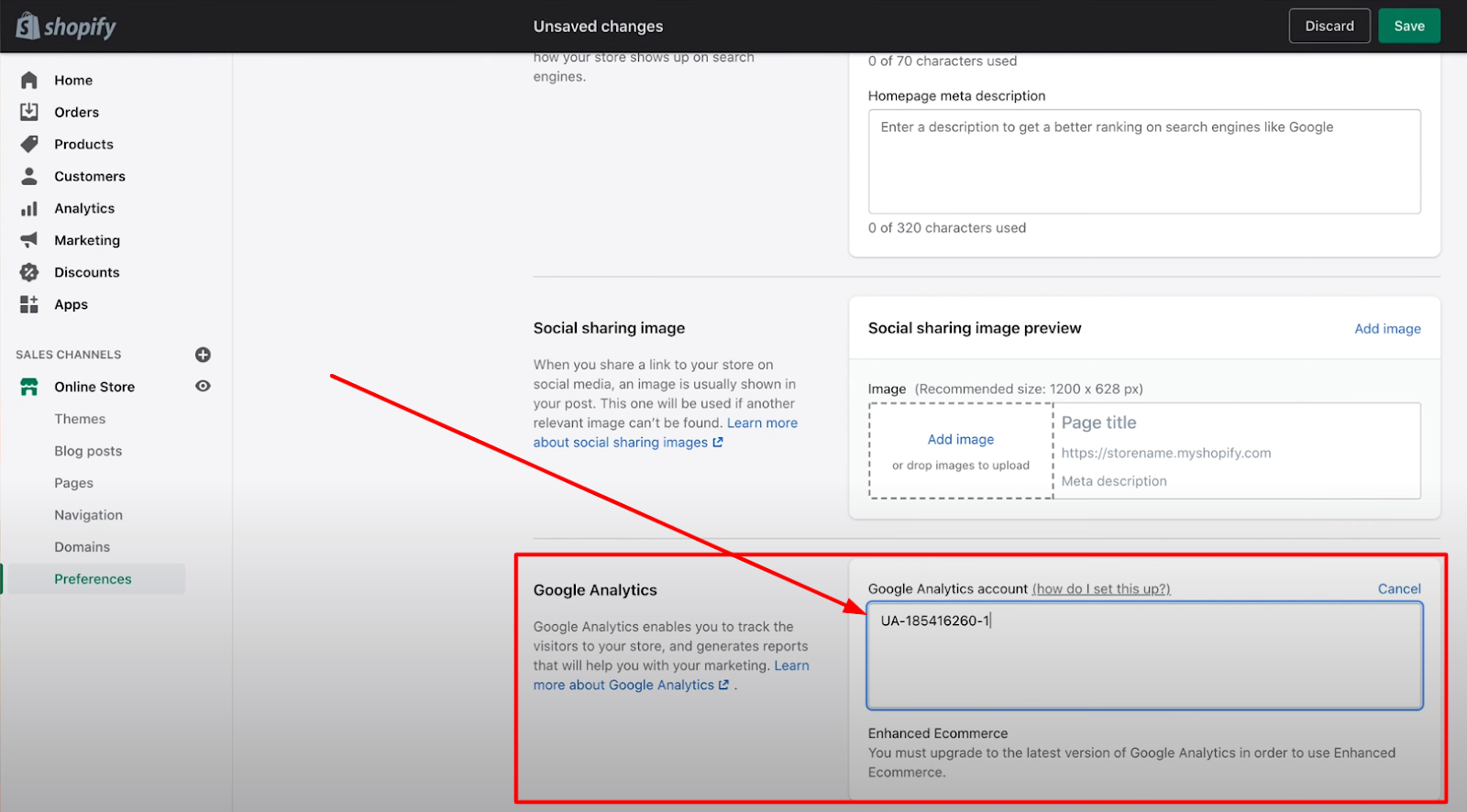
Task: Save the unsaved changes
Action: [1409, 26]
